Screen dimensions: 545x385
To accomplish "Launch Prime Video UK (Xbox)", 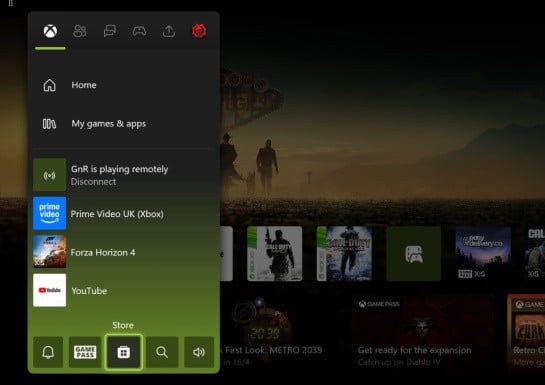I will (x=124, y=213).
